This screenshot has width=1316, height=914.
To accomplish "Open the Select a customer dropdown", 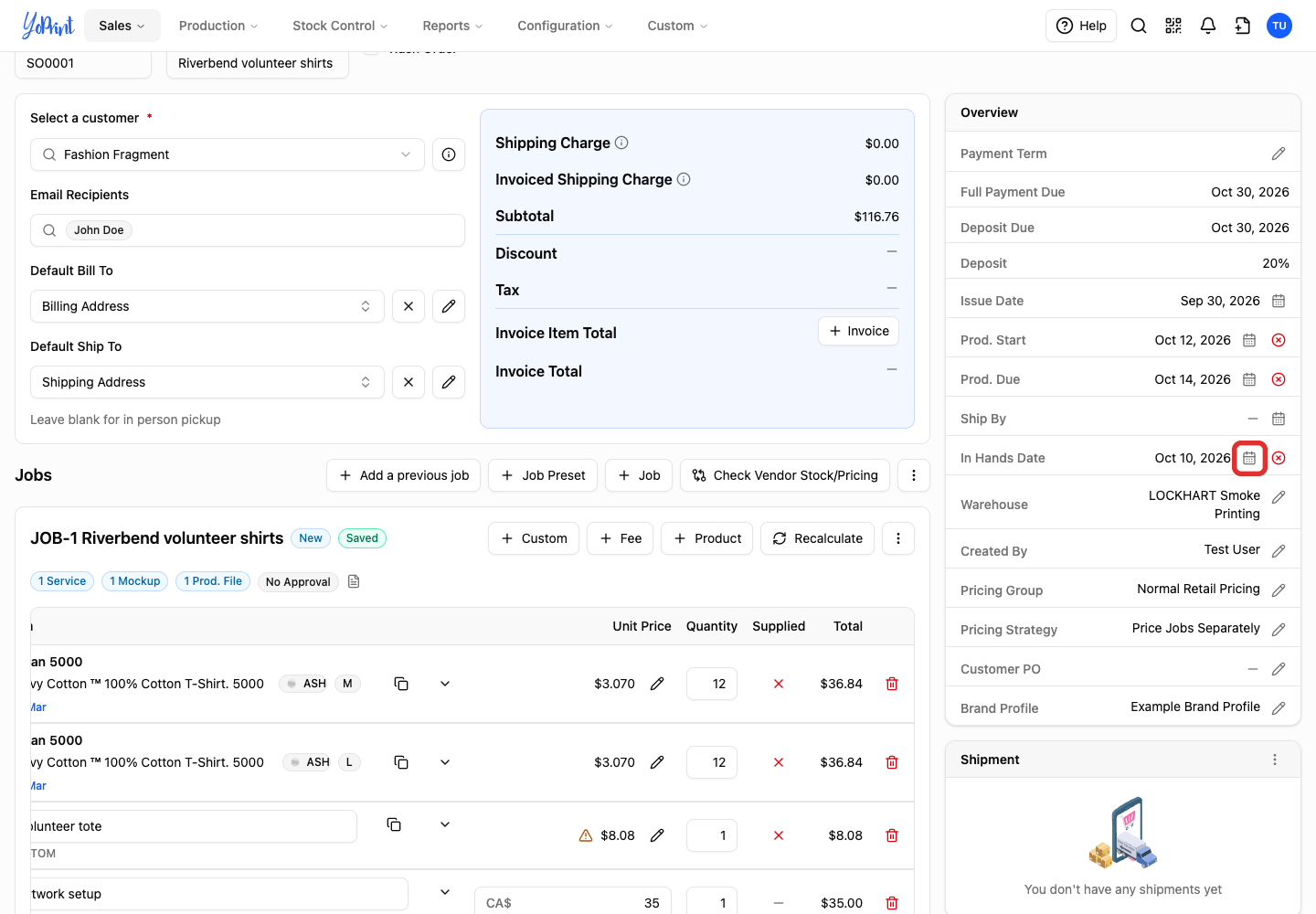I will coord(228,154).
